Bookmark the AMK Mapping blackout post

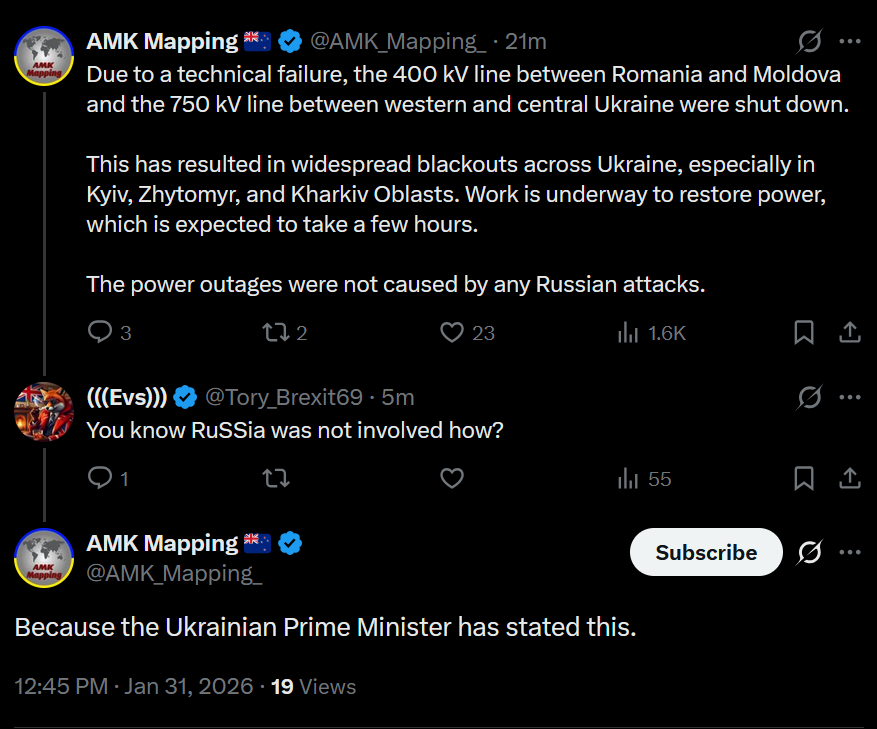803,332
